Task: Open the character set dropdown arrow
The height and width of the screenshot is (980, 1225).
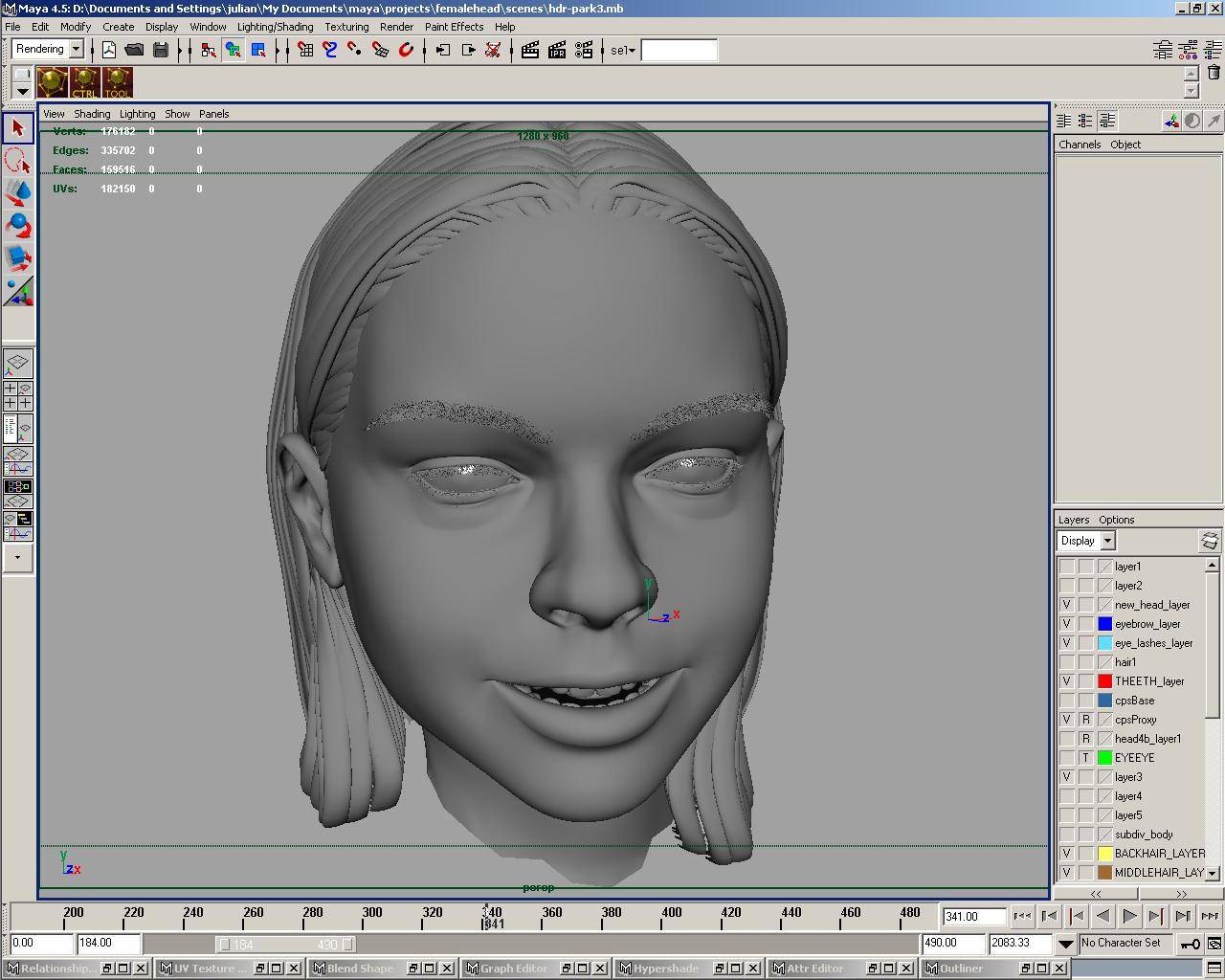Action: pos(1065,944)
